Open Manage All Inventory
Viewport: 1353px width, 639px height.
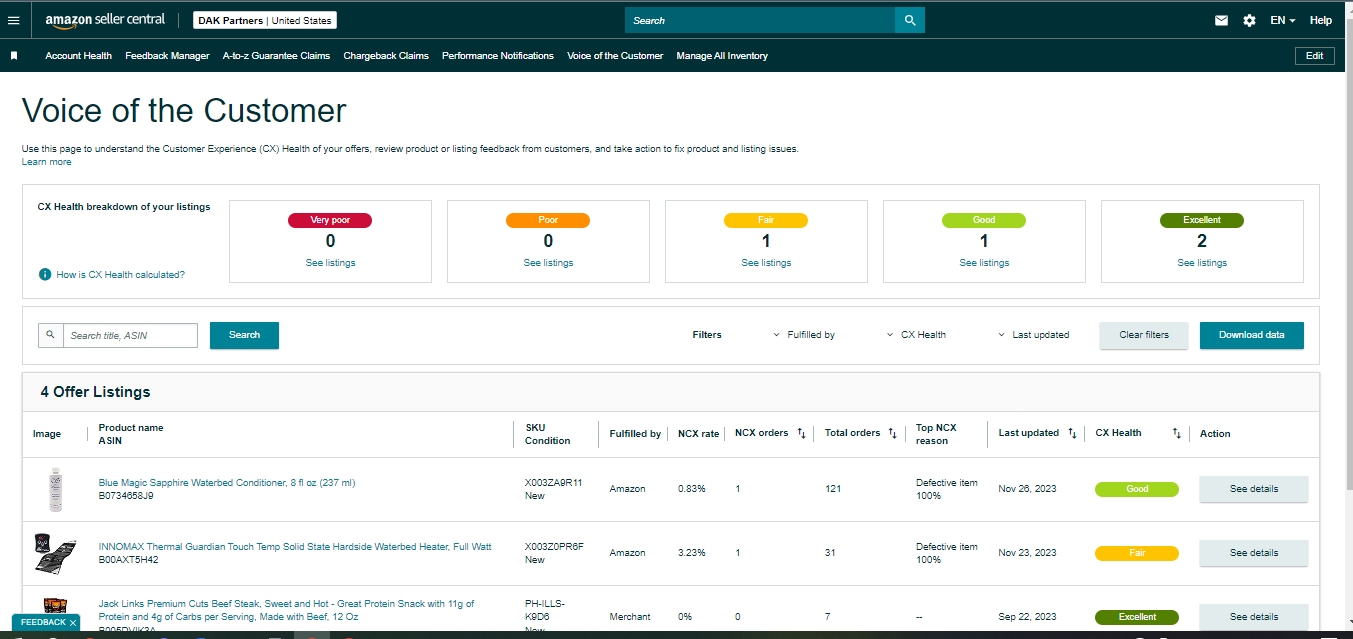click(722, 56)
